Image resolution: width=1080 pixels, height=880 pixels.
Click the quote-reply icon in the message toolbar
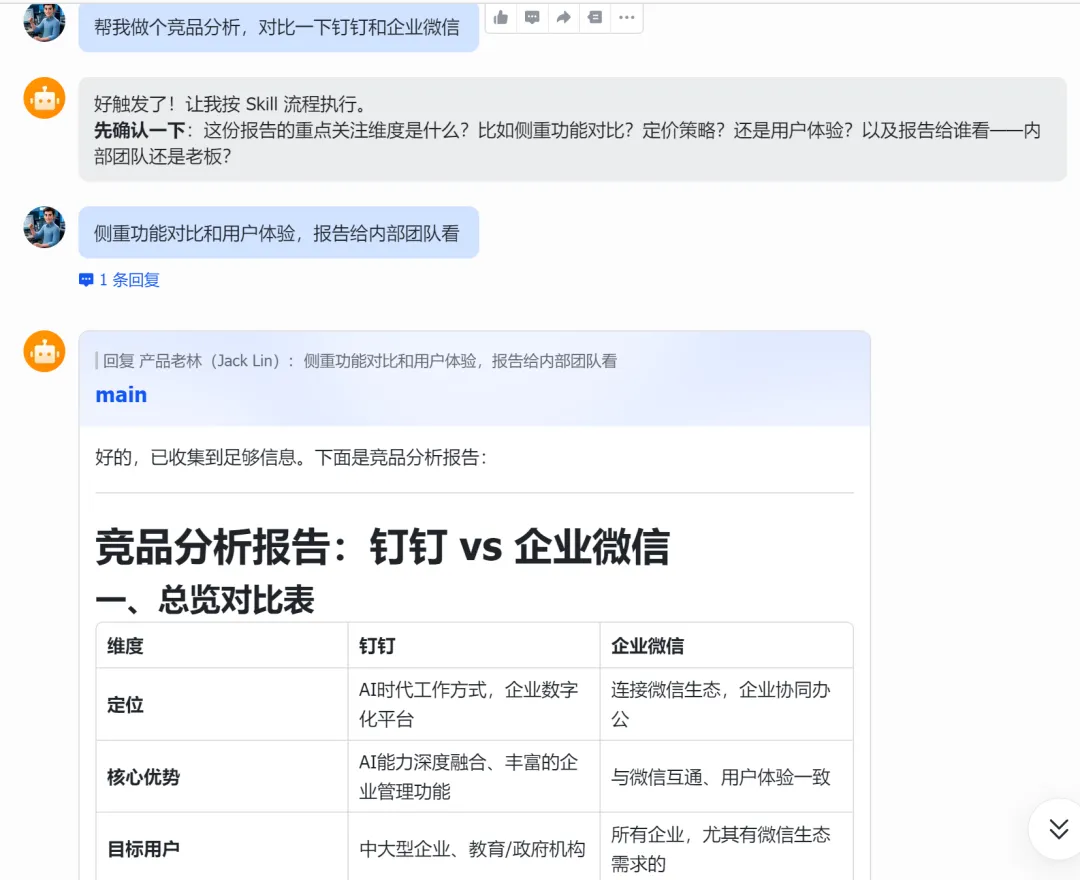click(595, 17)
